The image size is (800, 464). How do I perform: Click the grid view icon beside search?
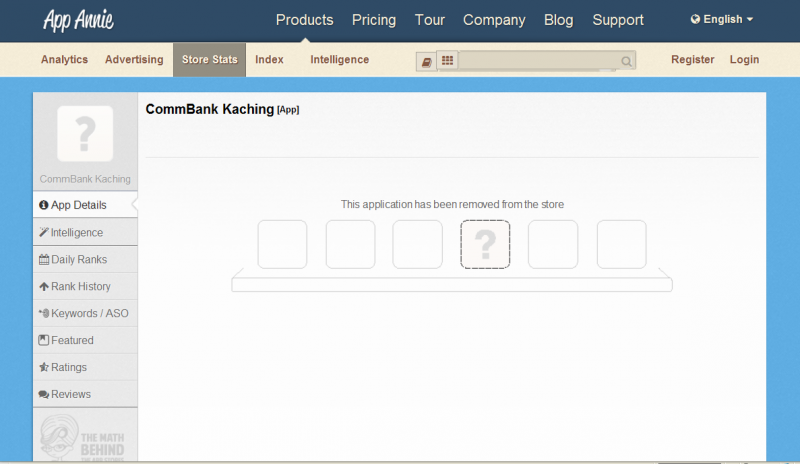[x=447, y=61]
